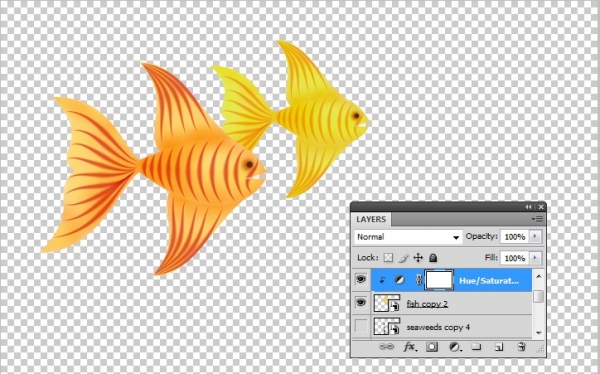Click the layers list scroll up arrow
The height and width of the screenshot is (374, 600).
tap(539, 276)
